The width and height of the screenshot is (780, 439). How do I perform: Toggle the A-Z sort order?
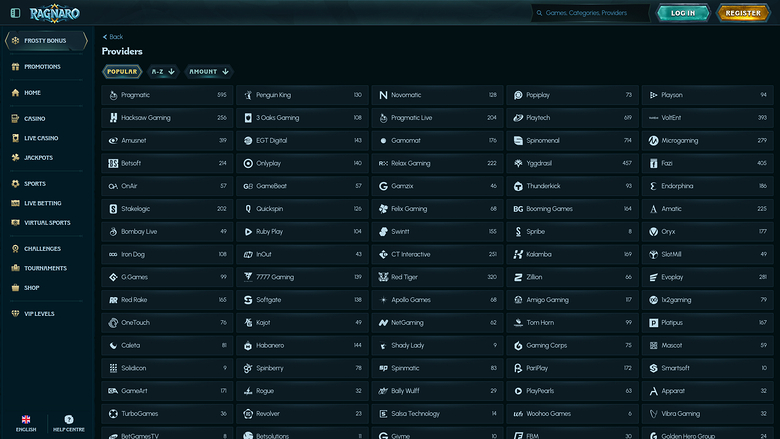[162, 72]
